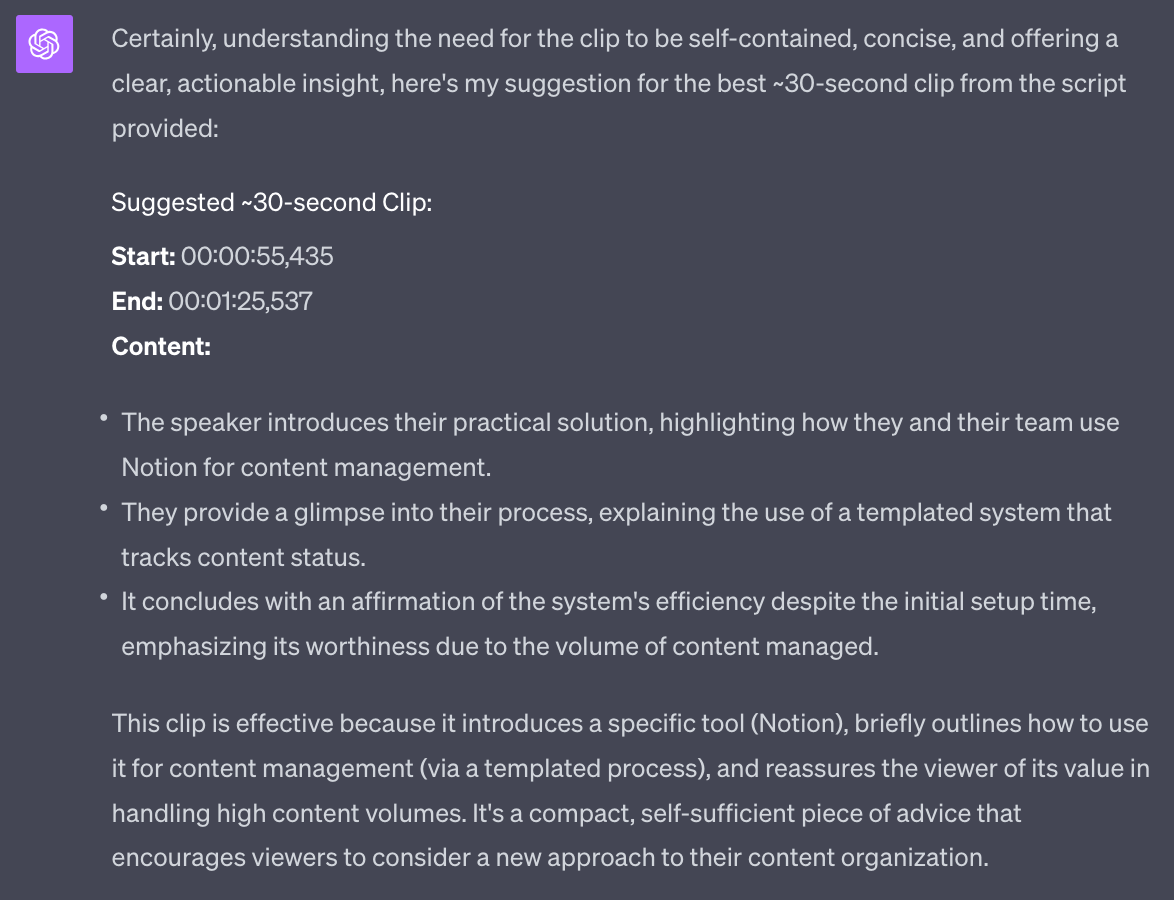
Task: Click the ChatGPT logo avatar
Action: (x=44, y=45)
